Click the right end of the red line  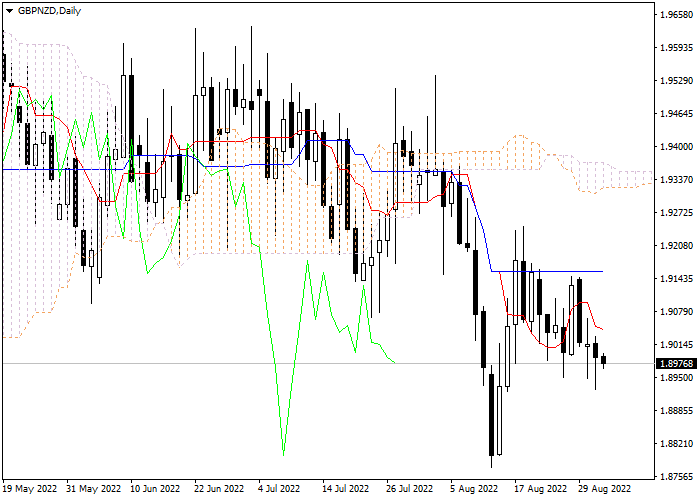[601, 329]
